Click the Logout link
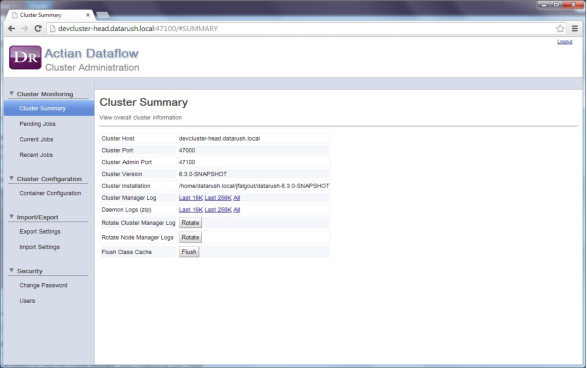Screen dimensions: 587x369 [565, 42]
